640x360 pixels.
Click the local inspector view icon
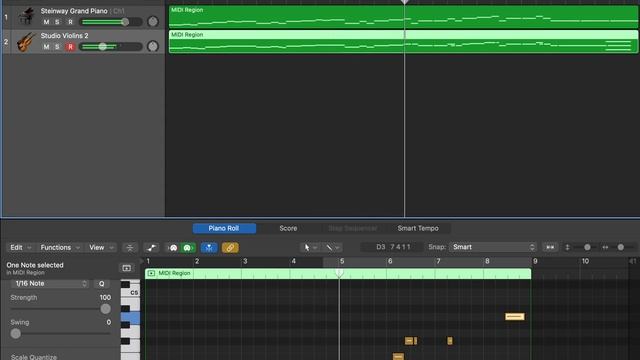coord(127,268)
